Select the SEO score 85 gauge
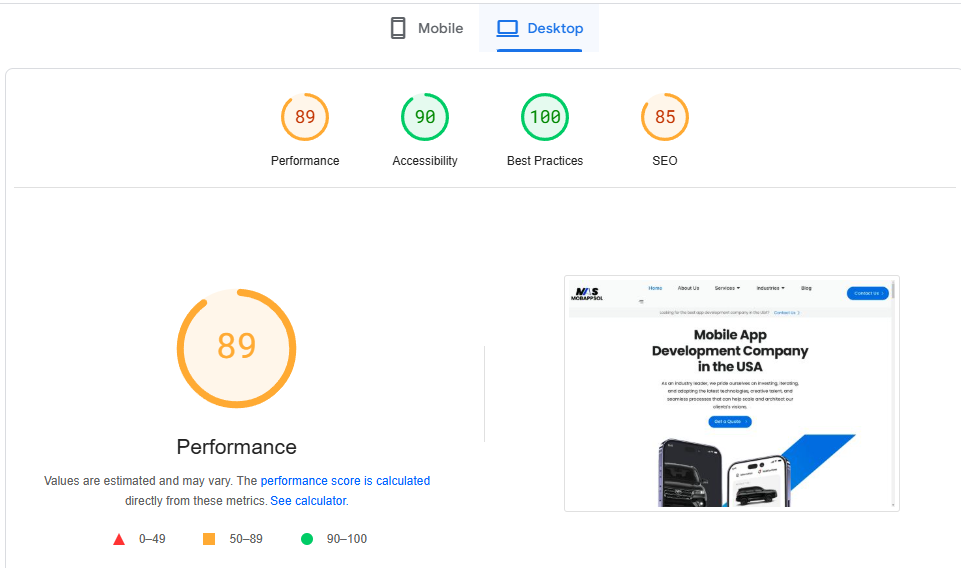Viewport: 961px width, 568px height. pyautogui.click(x=665, y=117)
